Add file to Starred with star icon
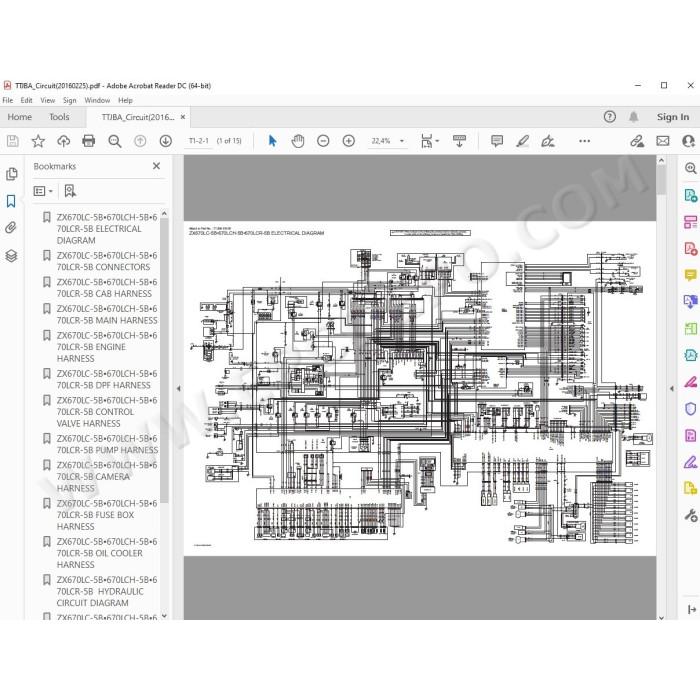This screenshot has width=700, height=700. click(38, 141)
